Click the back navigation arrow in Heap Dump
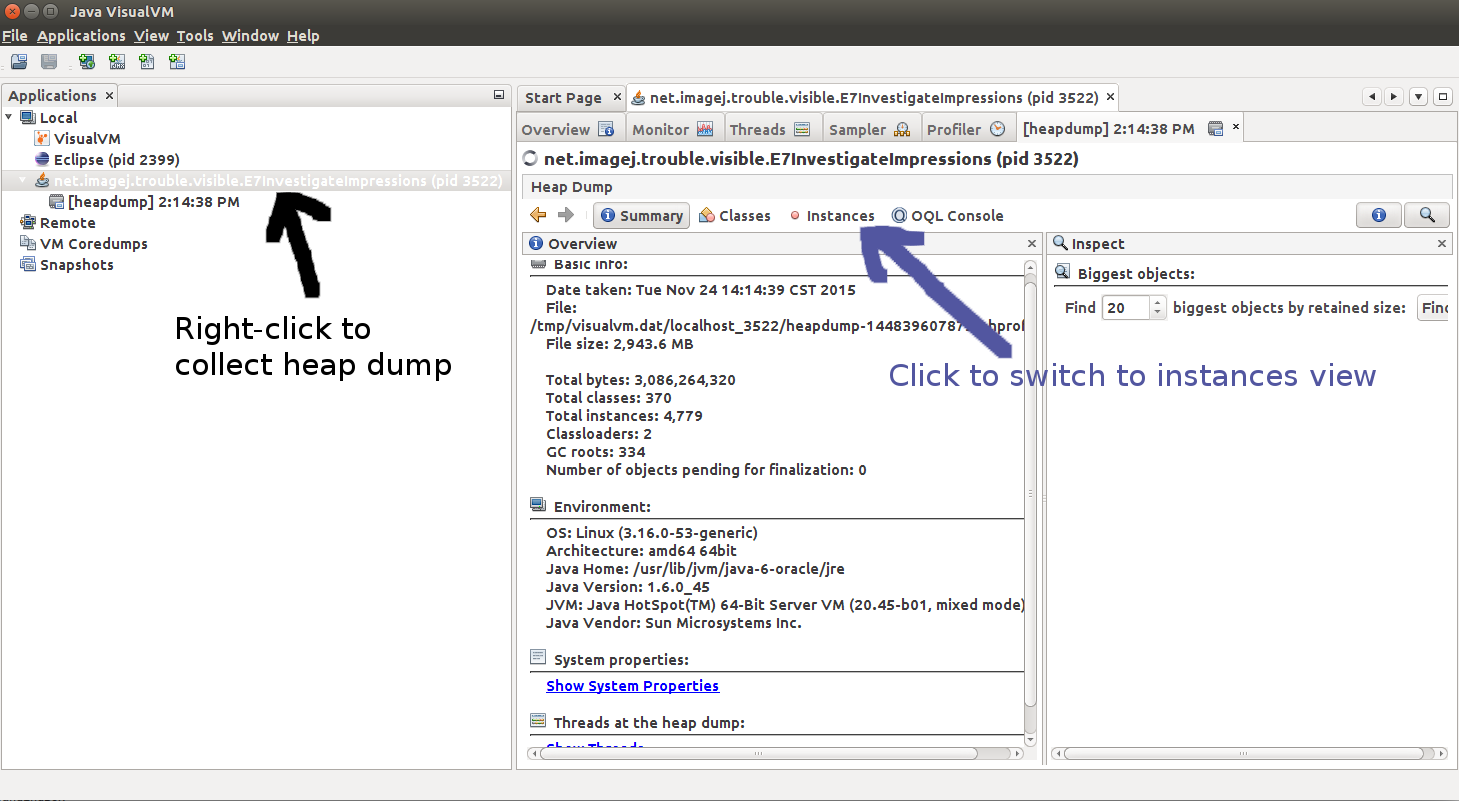1459x801 pixels. pos(538,214)
